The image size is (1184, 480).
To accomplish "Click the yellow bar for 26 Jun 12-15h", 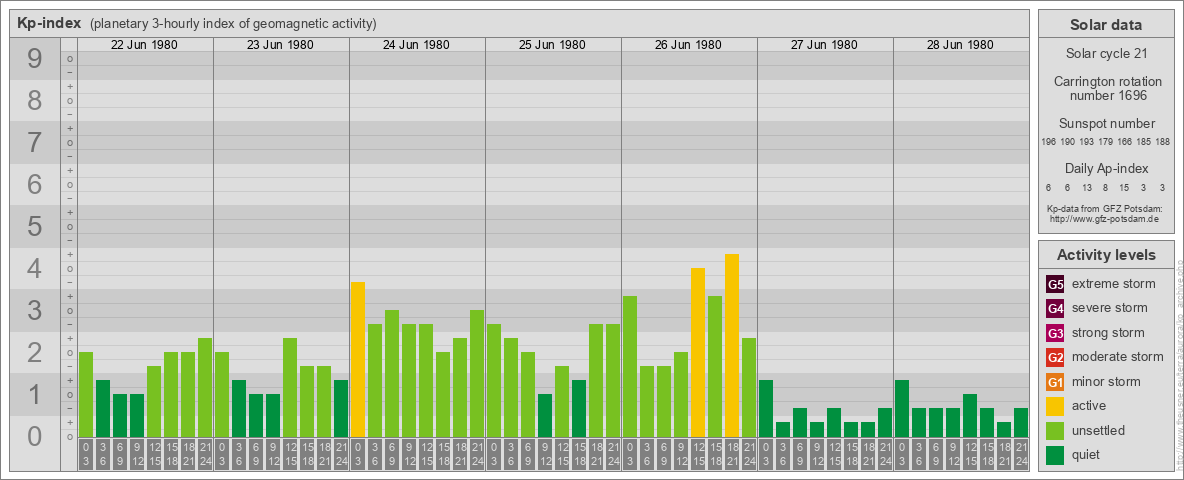I will coord(698,352).
